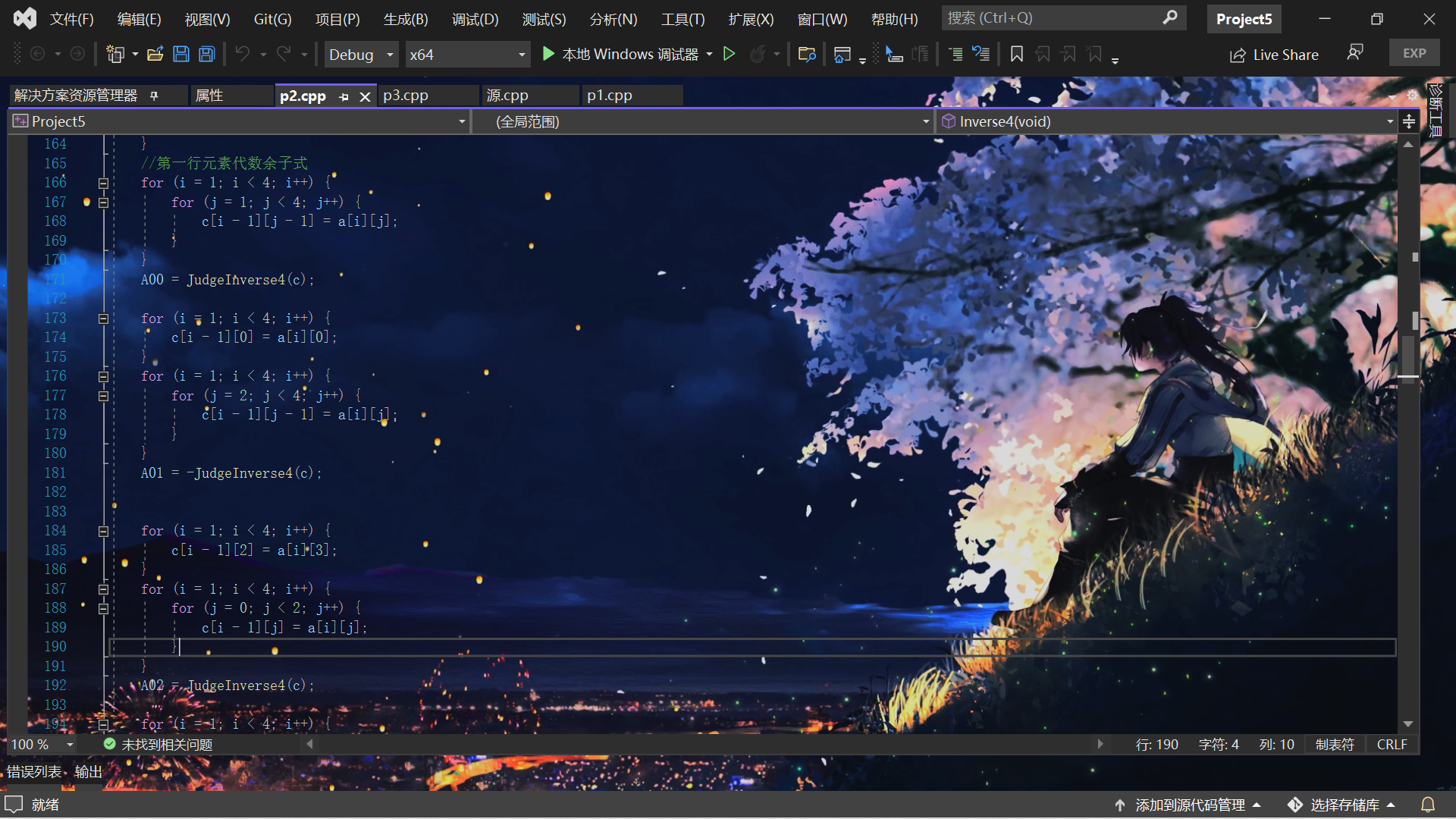Image resolution: width=1456 pixels, height=819 pixels.
Task: Collapse the inner for loop at line 167
Action: pyautogui.click(x=103, y=202)
